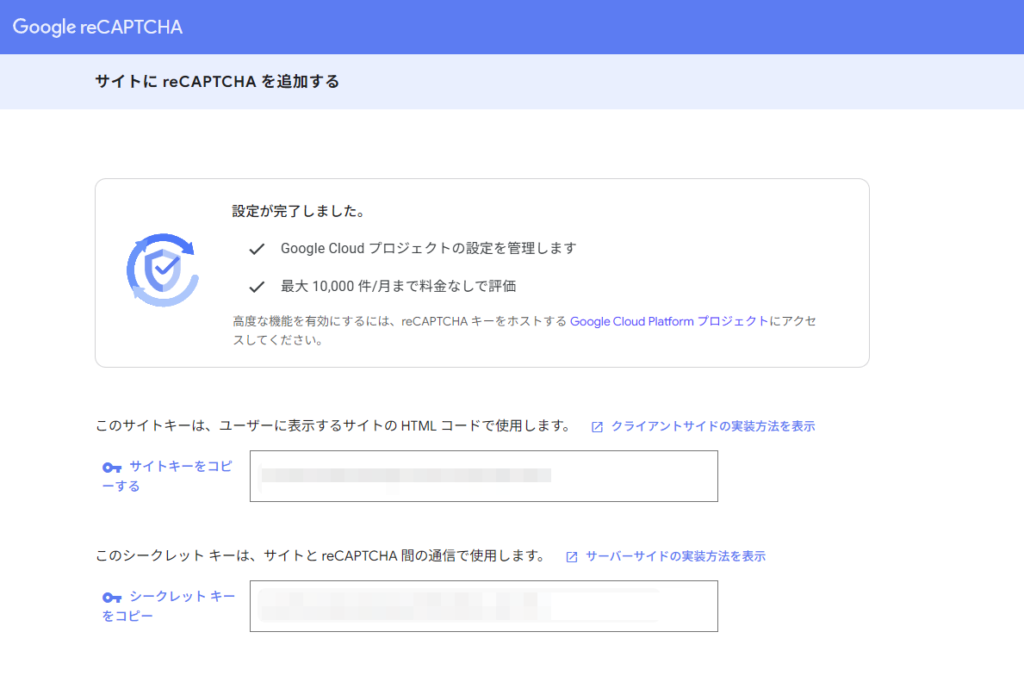Click the text 設定が完了しました。
This screenshot has width=1024, height=688.
pos(298,211)
